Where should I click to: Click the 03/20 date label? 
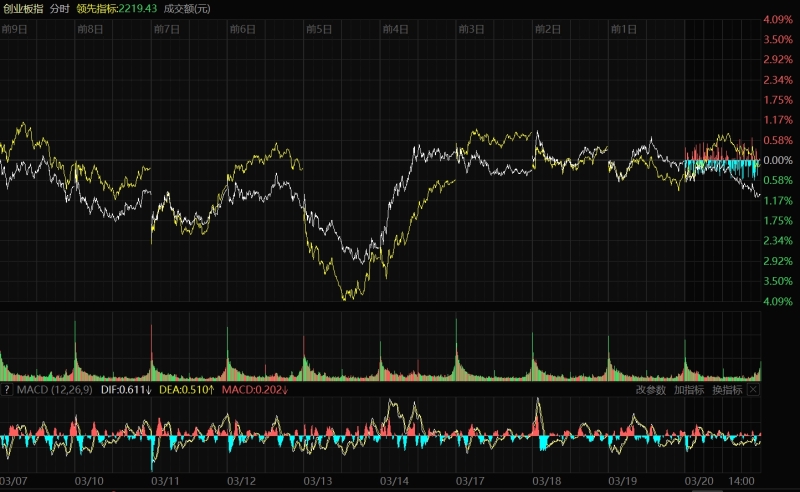pyautogui.click(x=698, y=481)
